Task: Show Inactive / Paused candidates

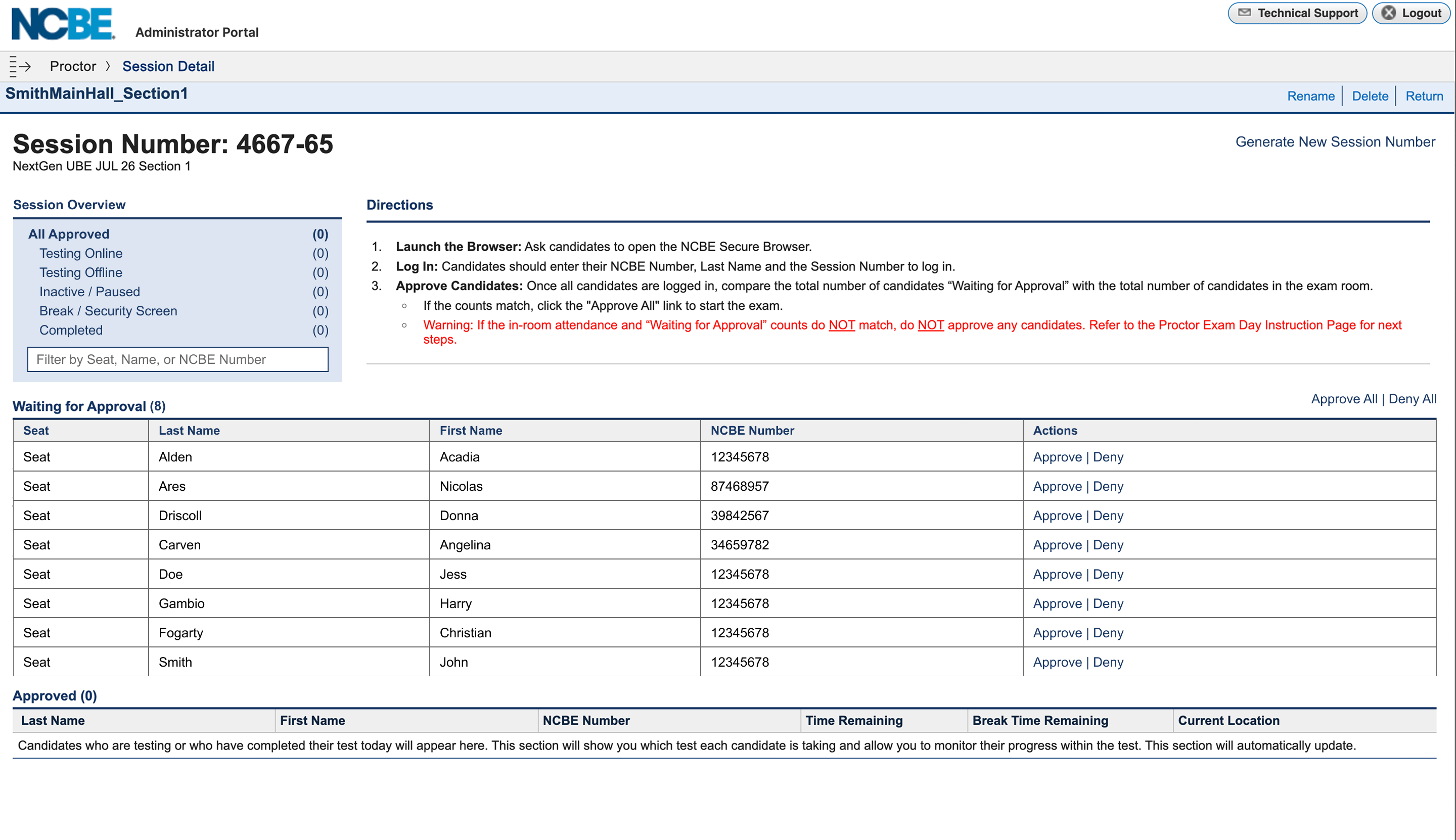Action: click(89, 292)
